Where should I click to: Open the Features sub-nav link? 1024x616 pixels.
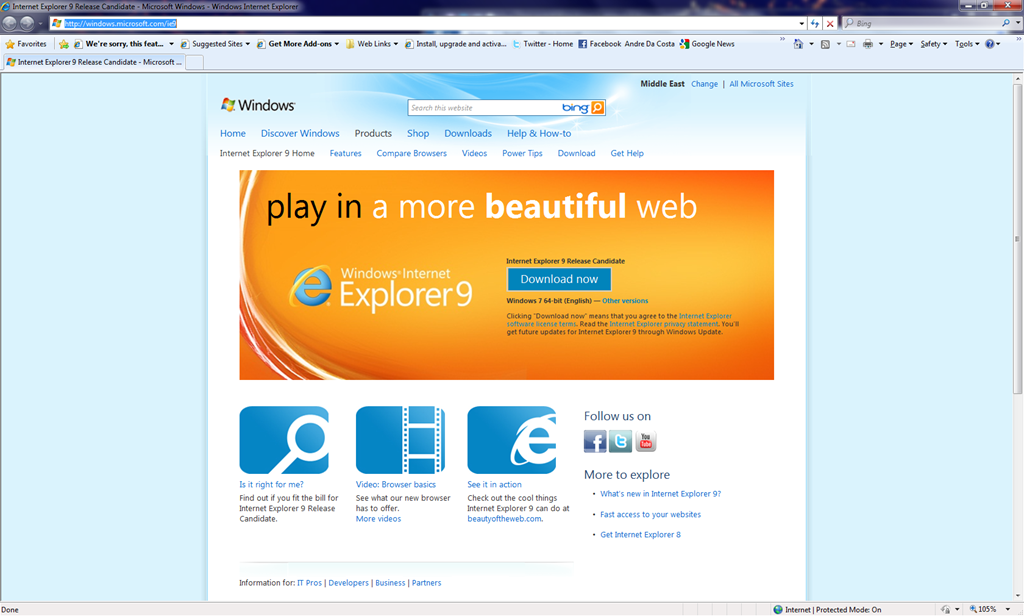click(345, 154)
